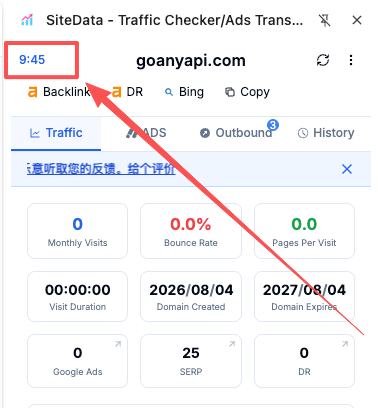378x408 pixels.
Task: Click the goanyapi.com domain title
Action: (191, 61)
